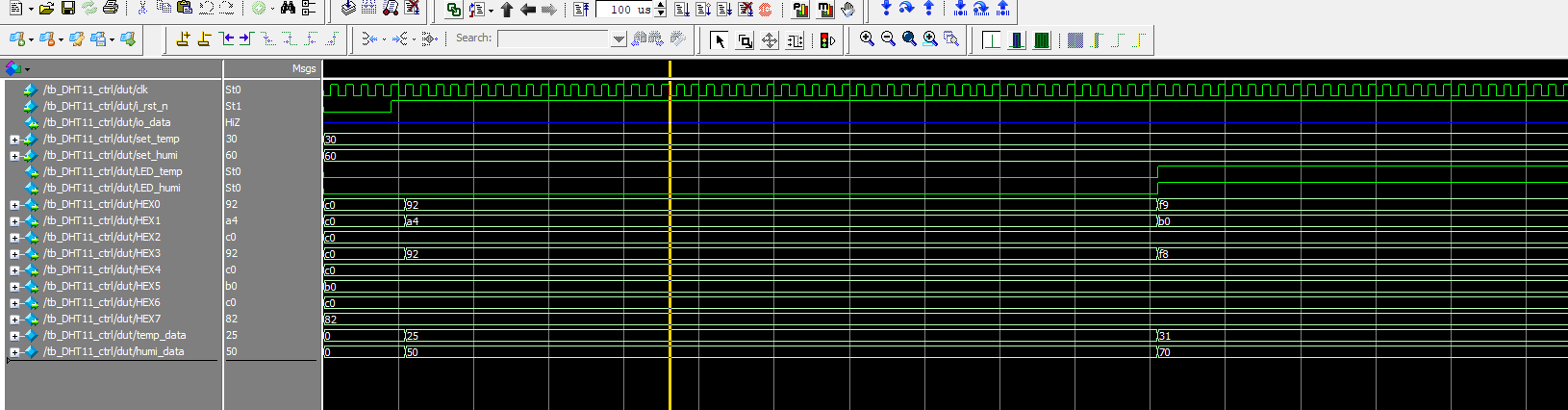The height and width of the screenshot is (410, 1568).
Task: Click the Zoom In on Active Cursor icon
Action: pos(930,39)
